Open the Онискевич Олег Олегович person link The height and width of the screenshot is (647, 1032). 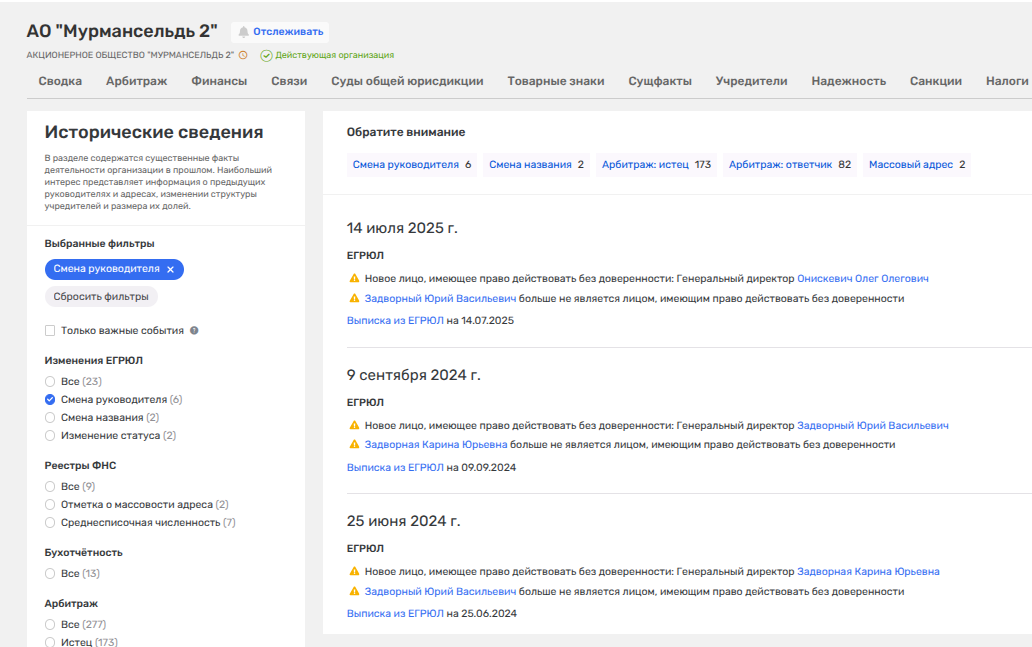pyautogui.click(x=862, y=279)
